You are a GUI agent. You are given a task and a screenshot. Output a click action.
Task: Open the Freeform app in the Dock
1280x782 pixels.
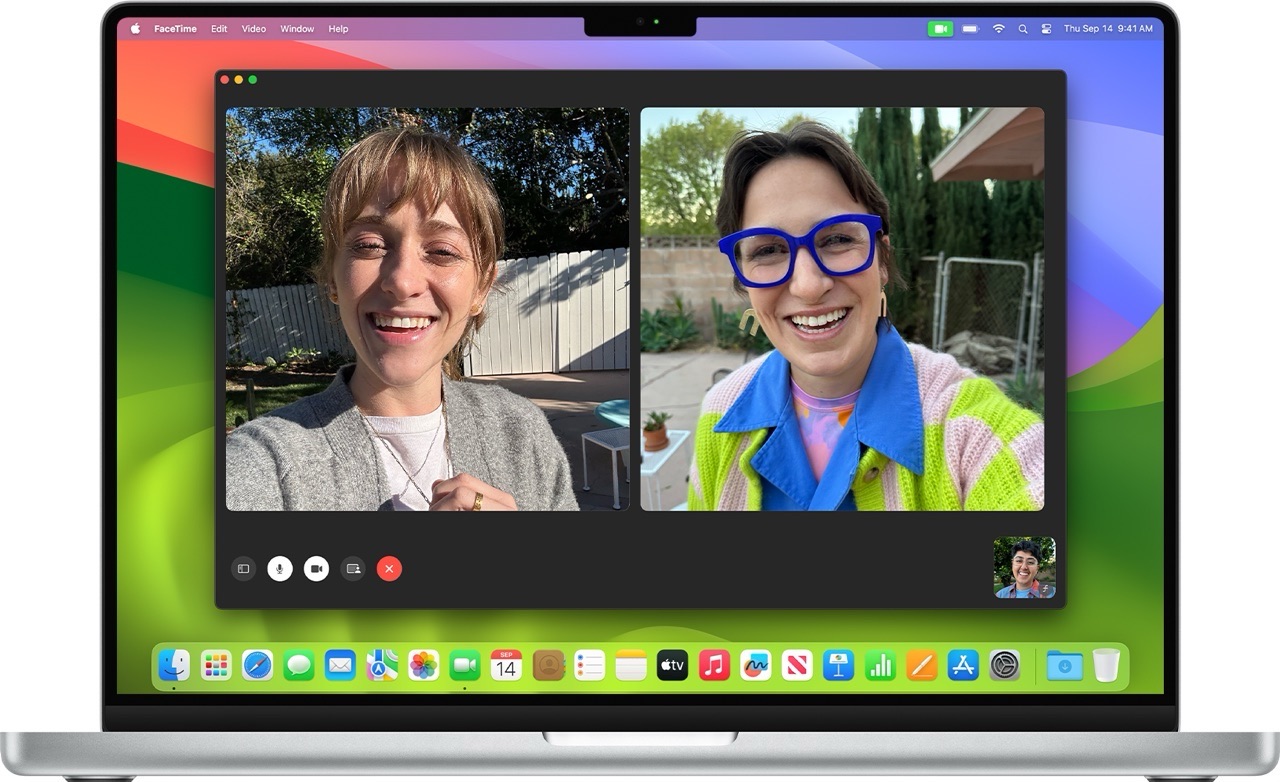[x=755, y=665]
